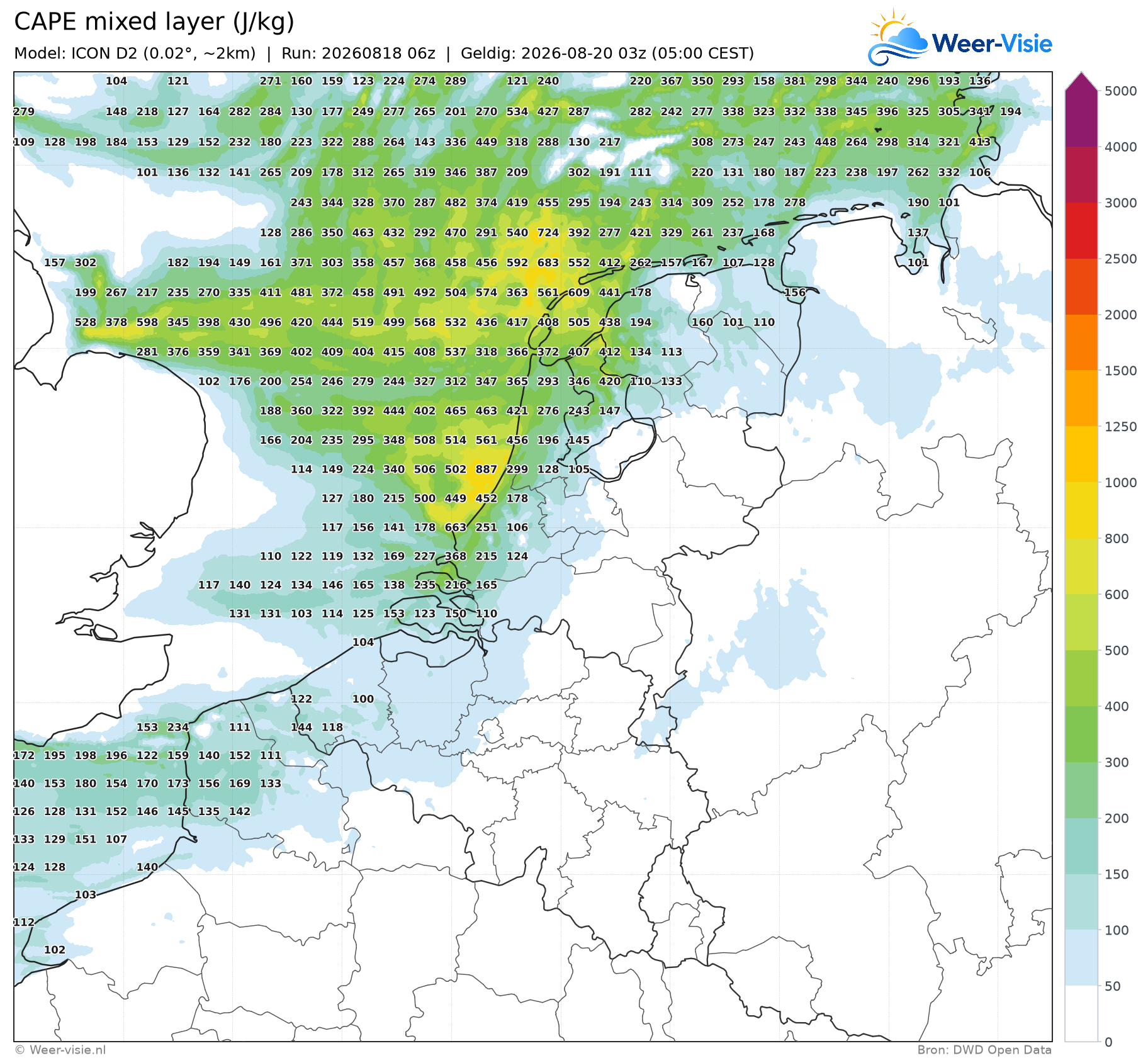Click the 598 value near eastern England
Image resolution: width=1148 pixels, height=1058 pixels.
tap(147, 322)
